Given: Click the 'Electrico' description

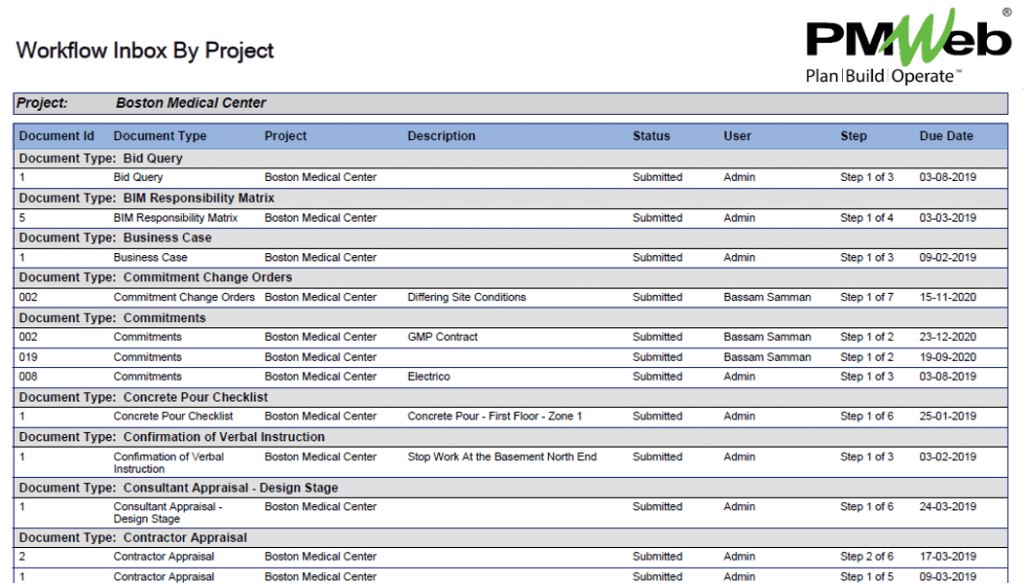Looking at the screenshot, I should [429, 377].
